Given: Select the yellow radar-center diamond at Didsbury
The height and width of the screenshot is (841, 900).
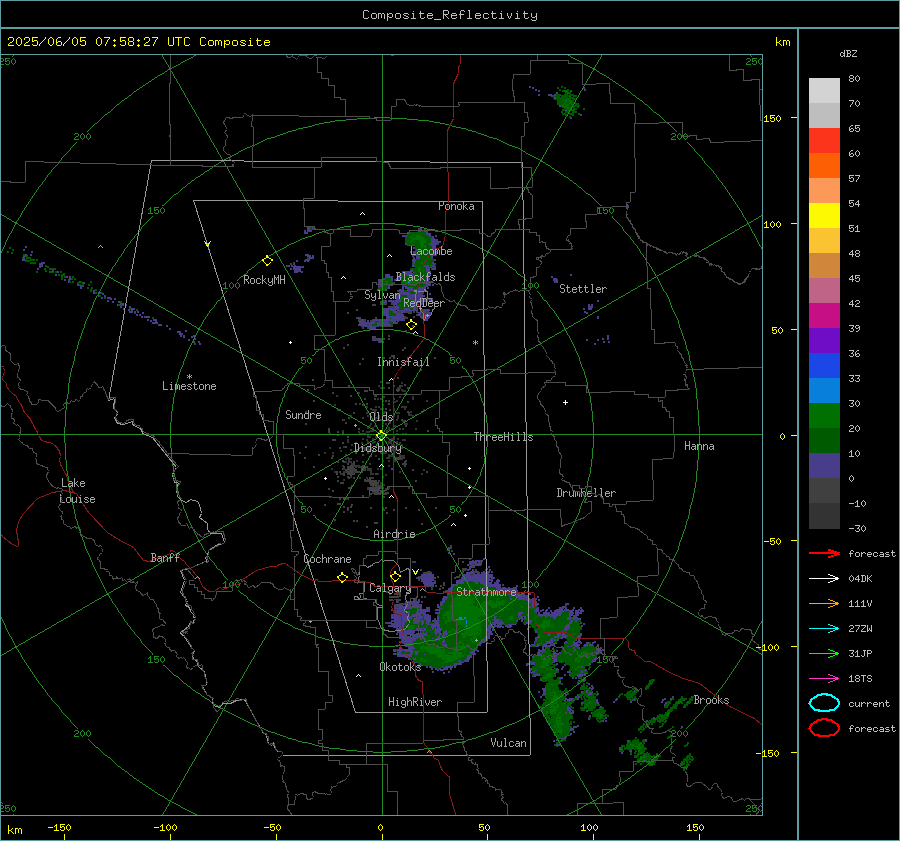Looking at the screenshot, I should click(x=381, y=436).
